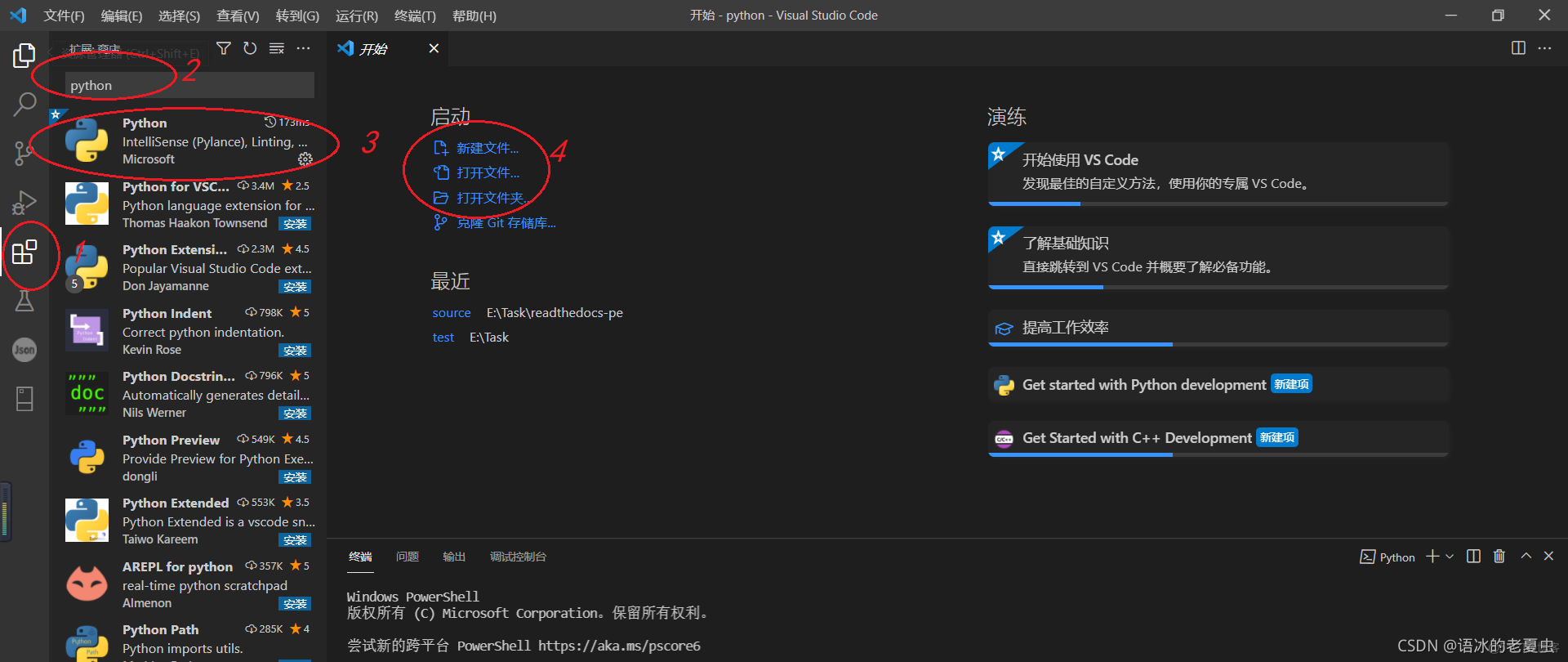
Task: Click the 新建文件... link
Action: click(x=487, y=148)
